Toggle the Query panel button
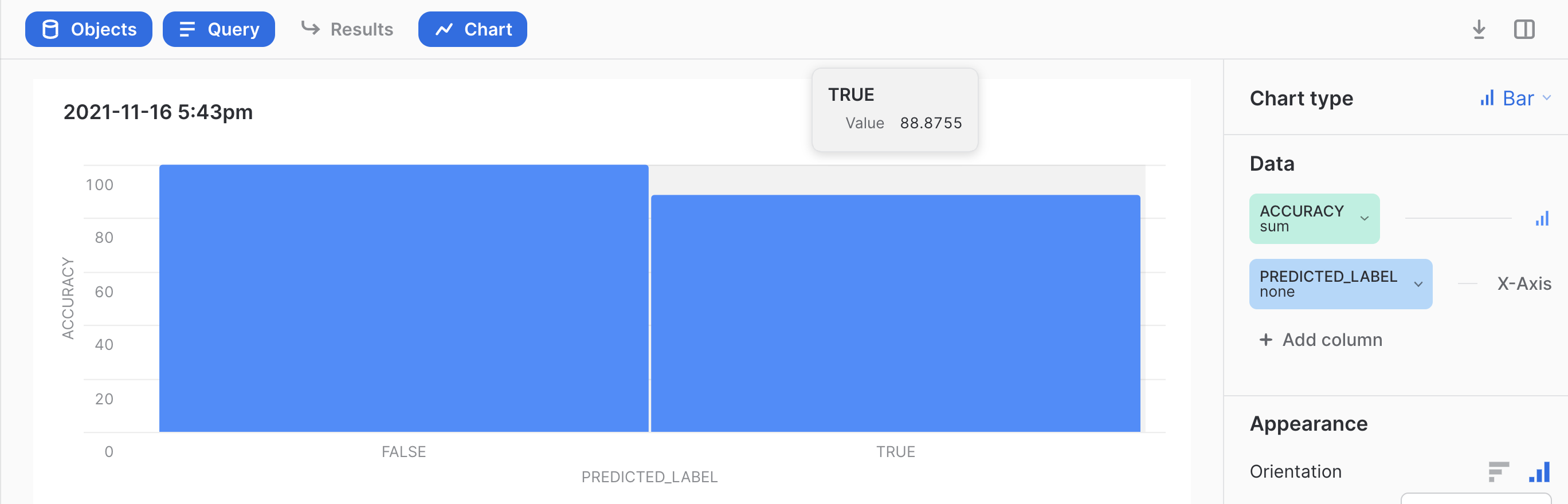 point(218,29)
